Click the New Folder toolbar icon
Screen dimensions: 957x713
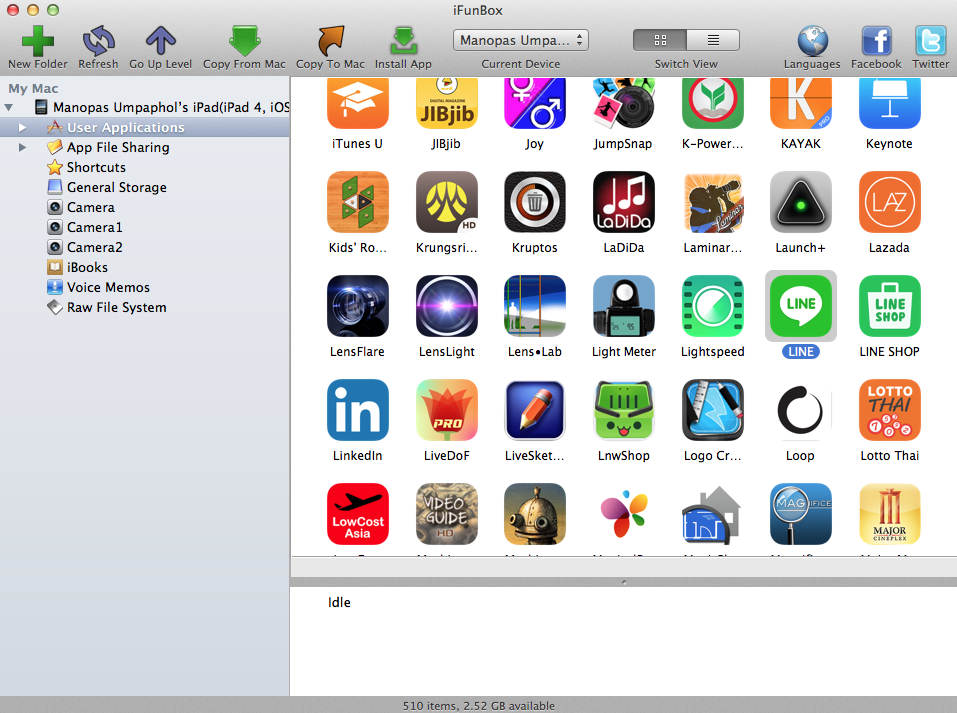coord(38,41)
